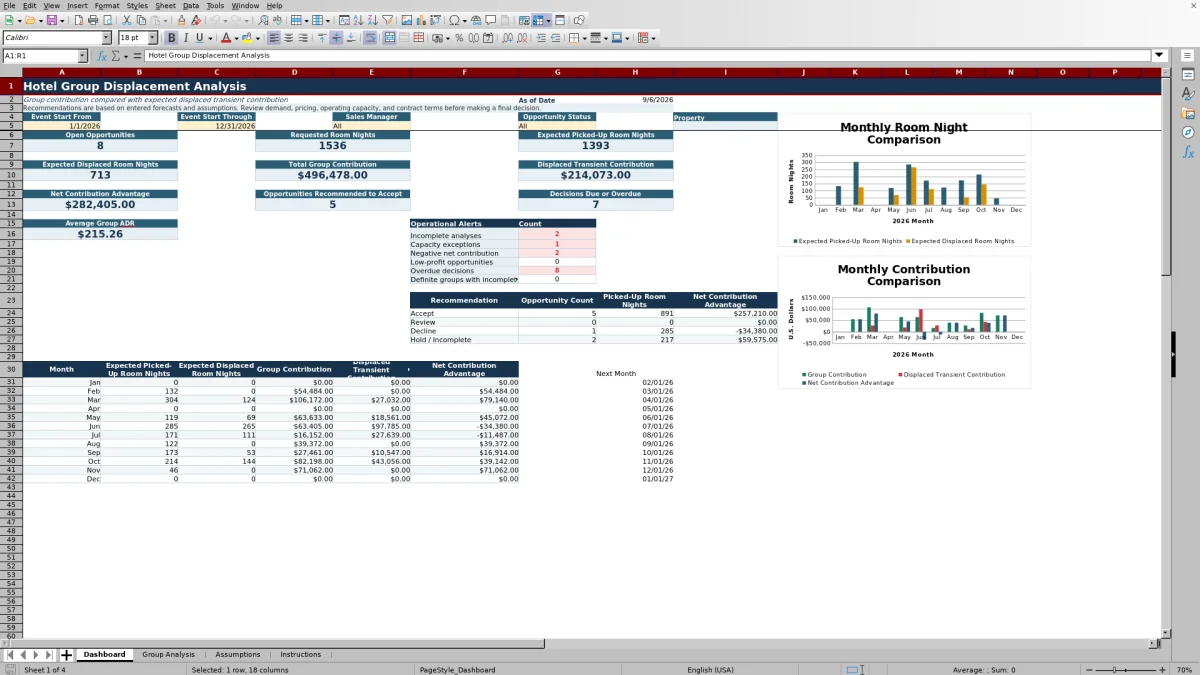Open Find and Replace icon
The image size is (1200, 675).
(263, 20)
